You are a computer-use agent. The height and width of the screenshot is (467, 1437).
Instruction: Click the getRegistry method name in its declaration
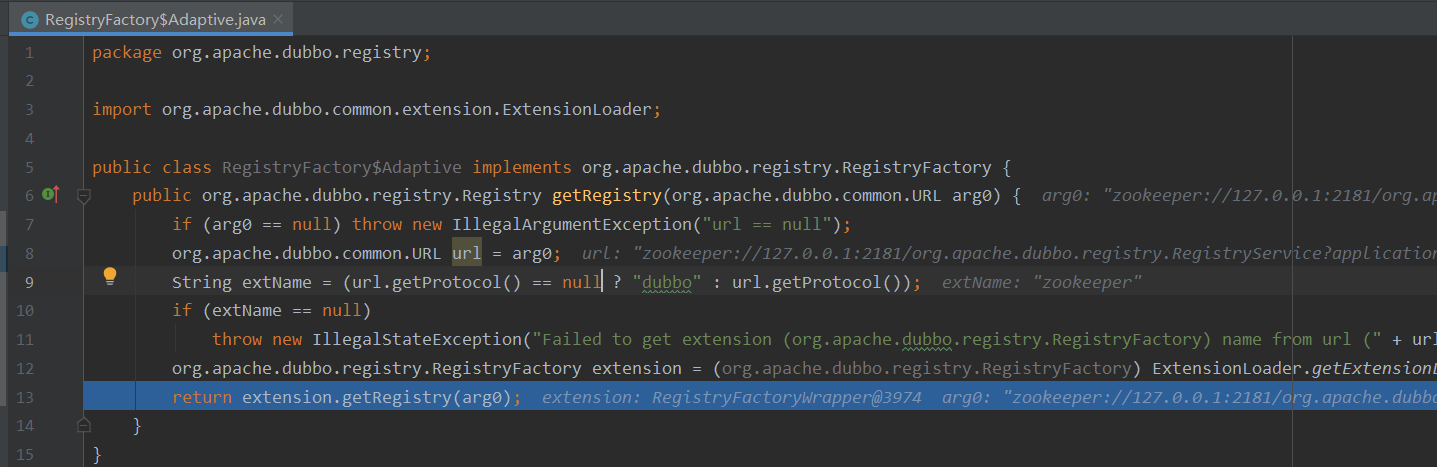coord(605,196)
